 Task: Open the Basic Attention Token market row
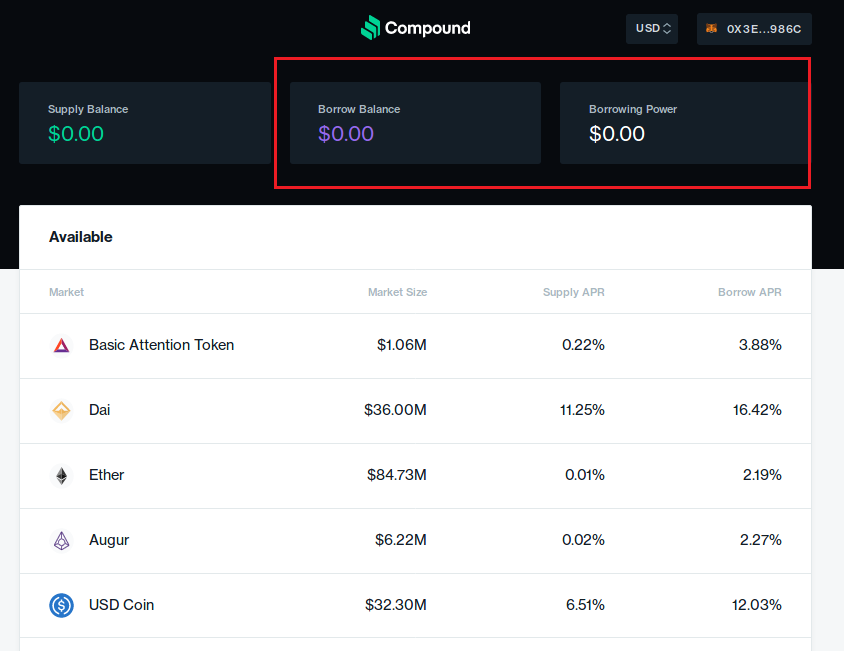point(416,345)
